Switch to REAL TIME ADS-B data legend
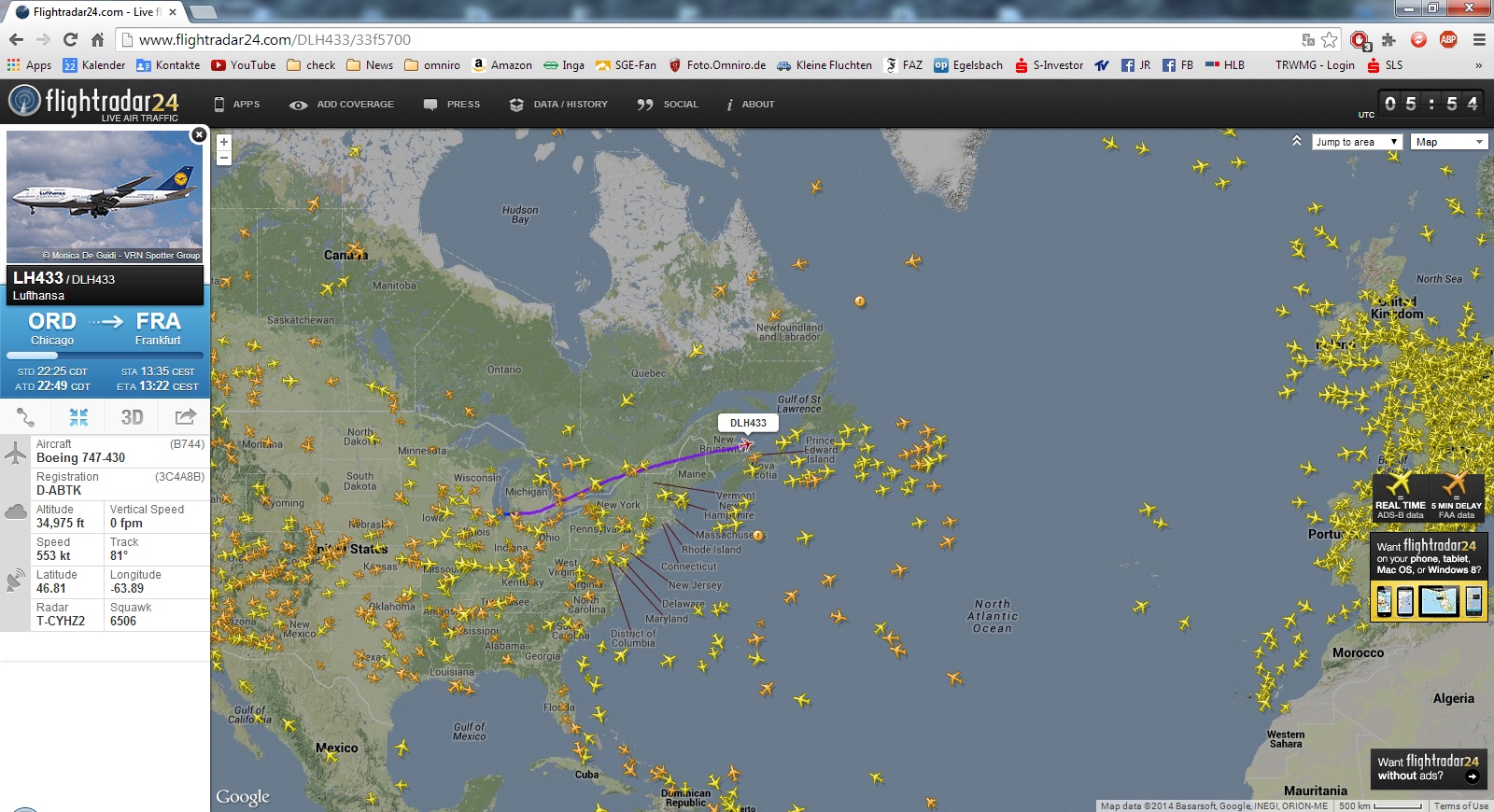 [1400, 497]
